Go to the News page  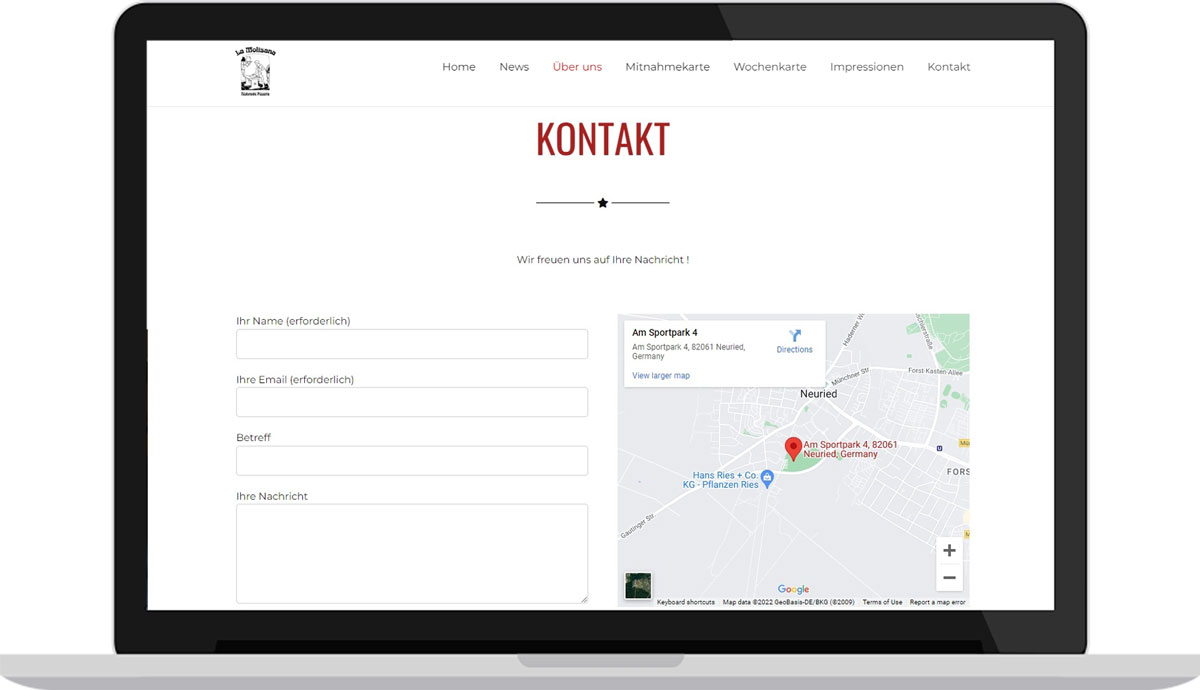[x=514, y=67]
